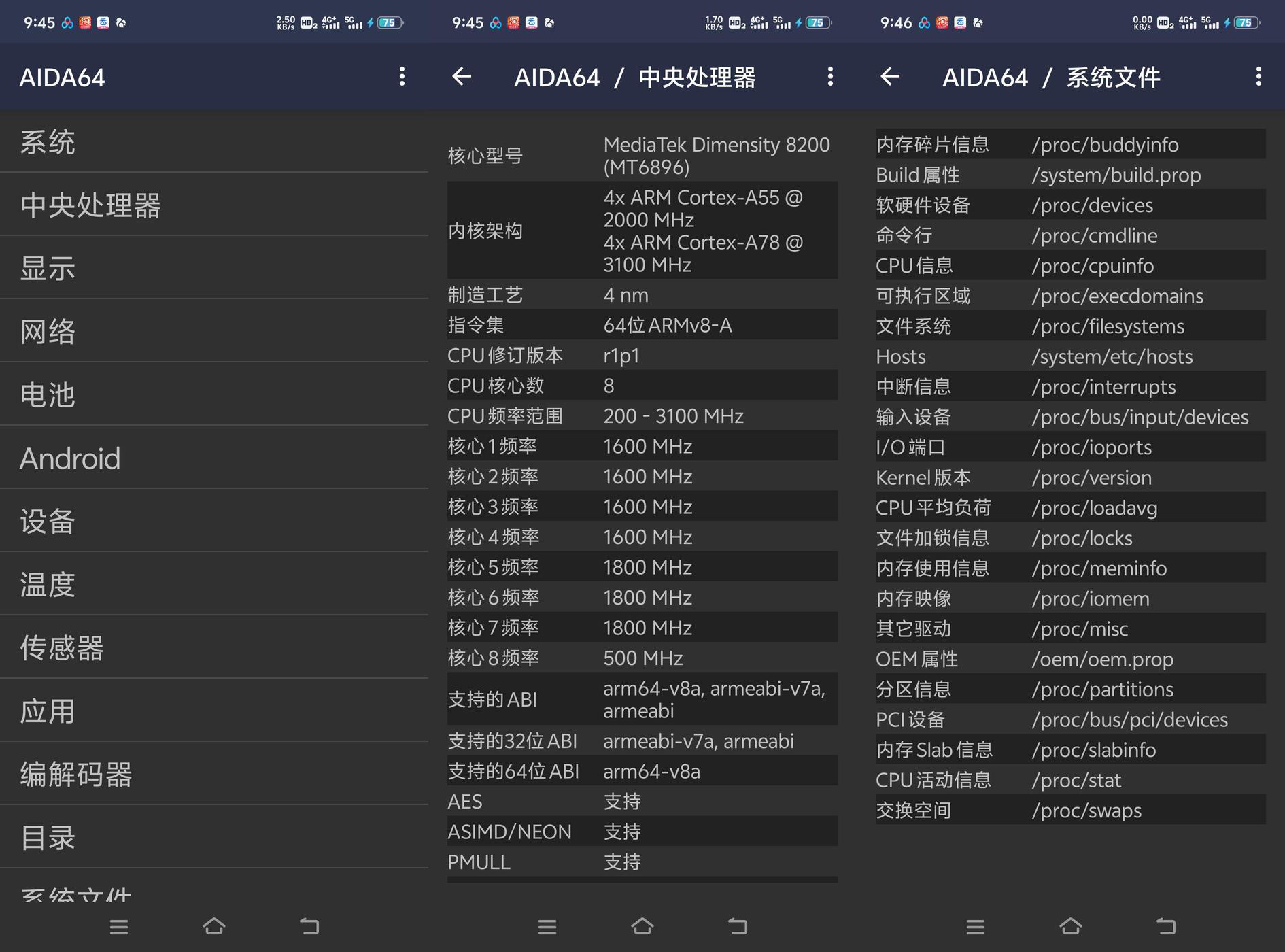The height and width of the screenshot is (952, 1285).
Task: Tap system back button on CPU screen
Action: point(738,926)
